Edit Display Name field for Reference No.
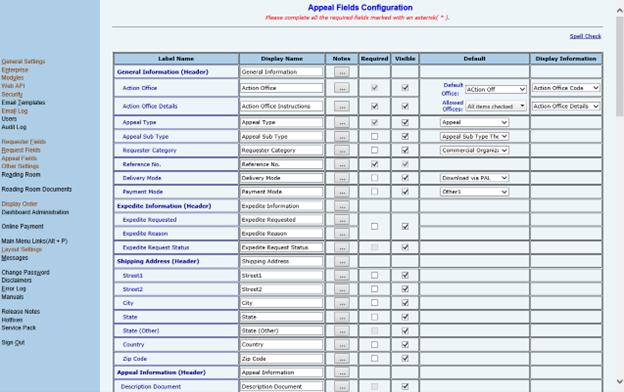The width and height of the screenshot is (624, 392). 281,164
